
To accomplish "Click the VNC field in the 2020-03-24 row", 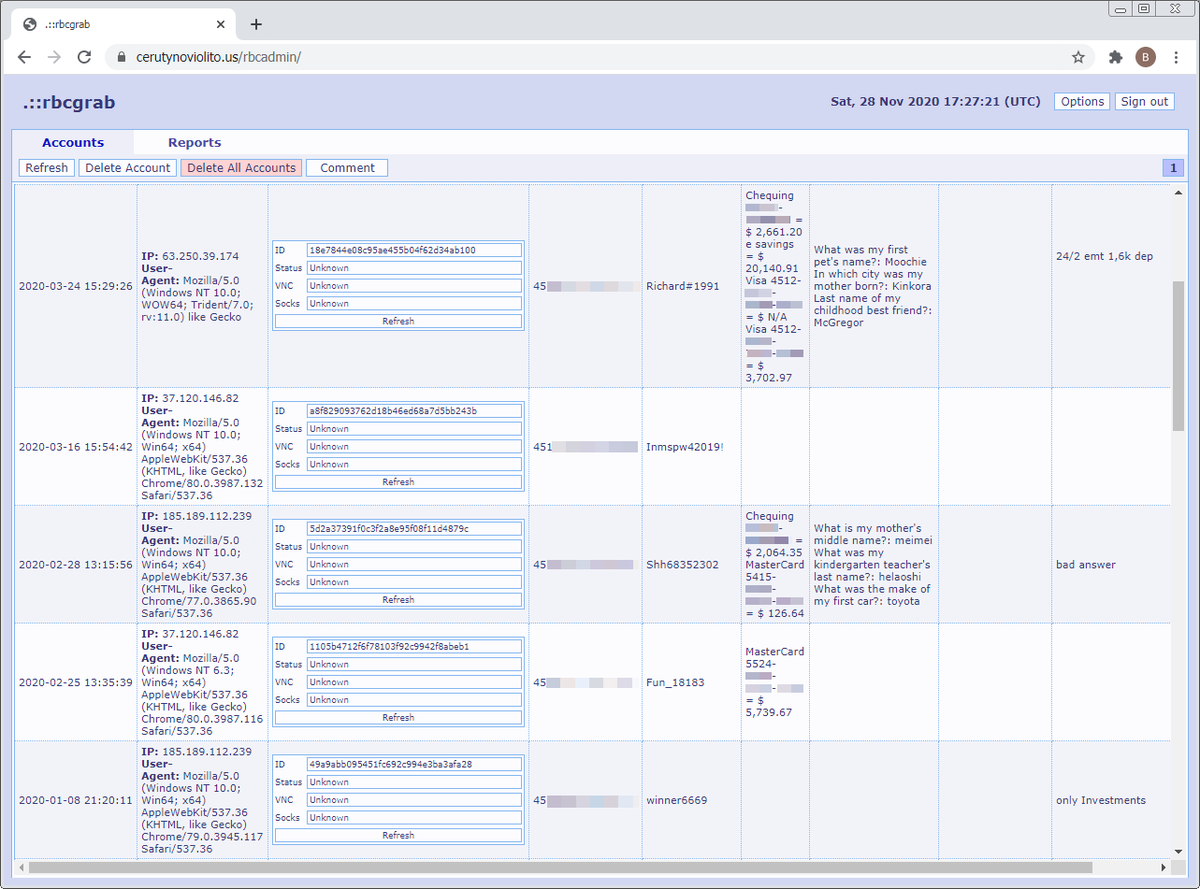I will (414, 285).
